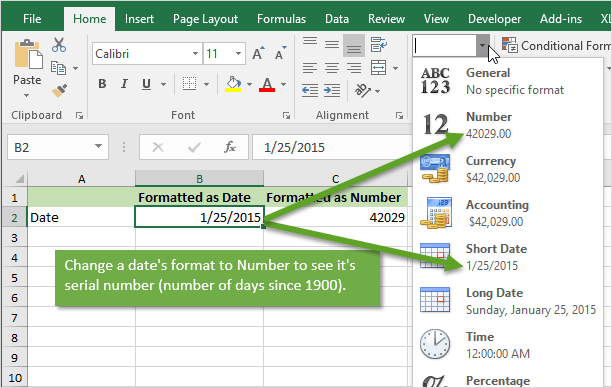Viewport: 612px width, 388px height.
Task: Switch to Insert tab
Action: [x=139, y=19]
